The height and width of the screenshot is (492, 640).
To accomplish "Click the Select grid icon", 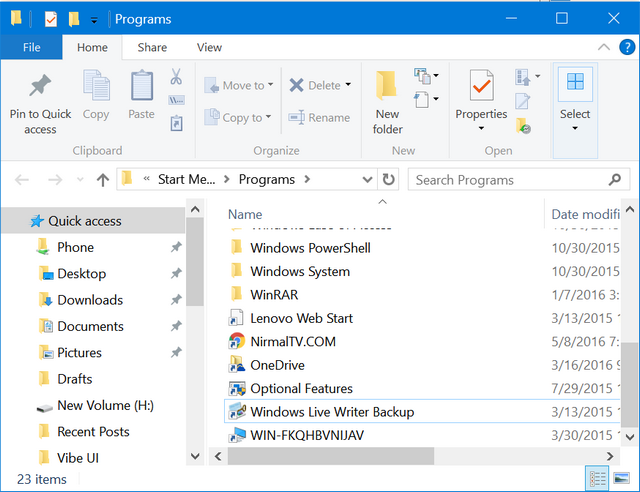I will (x=575, y=82).
